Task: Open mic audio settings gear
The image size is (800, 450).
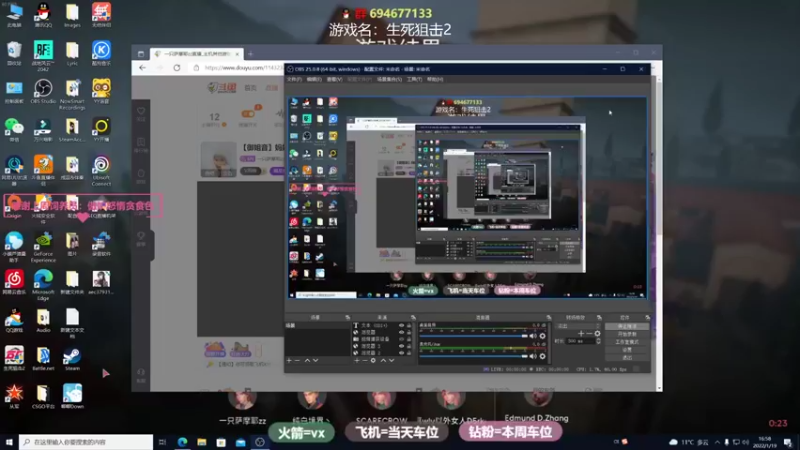Action: point(542,356)
